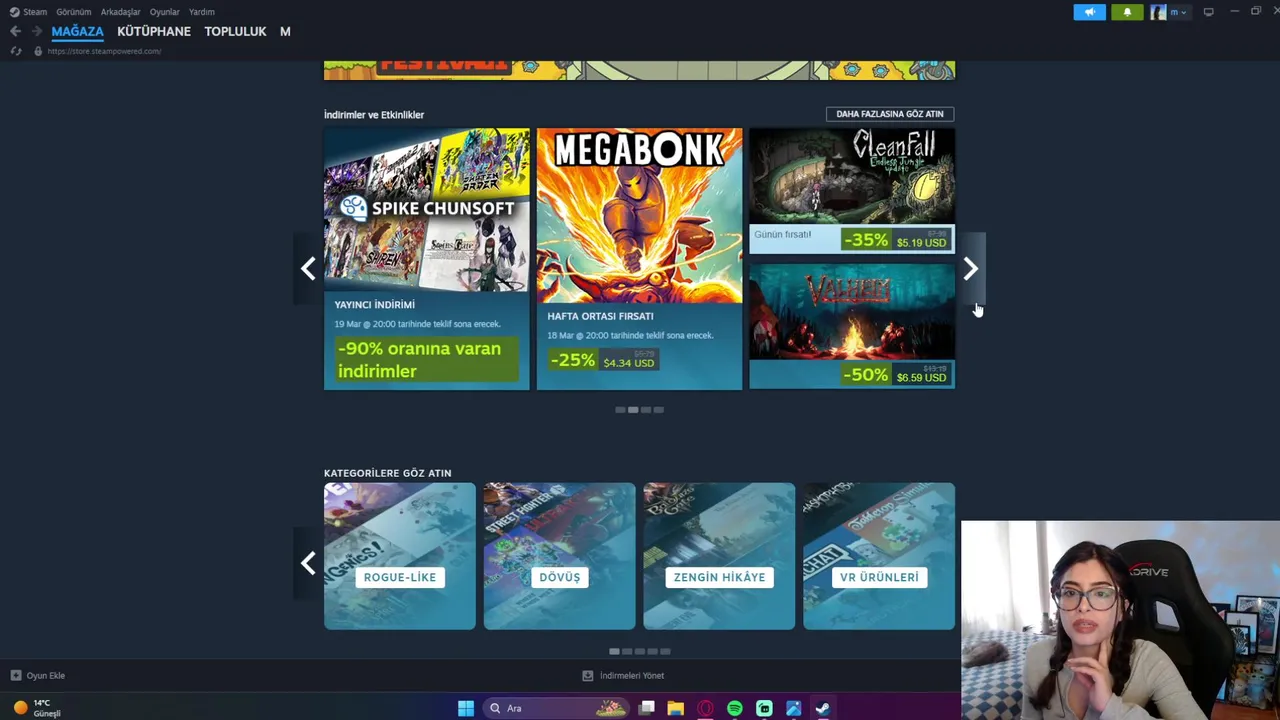Open the green notifications bell
This screenshot has width=1280, height=720.
[1127, 12]
